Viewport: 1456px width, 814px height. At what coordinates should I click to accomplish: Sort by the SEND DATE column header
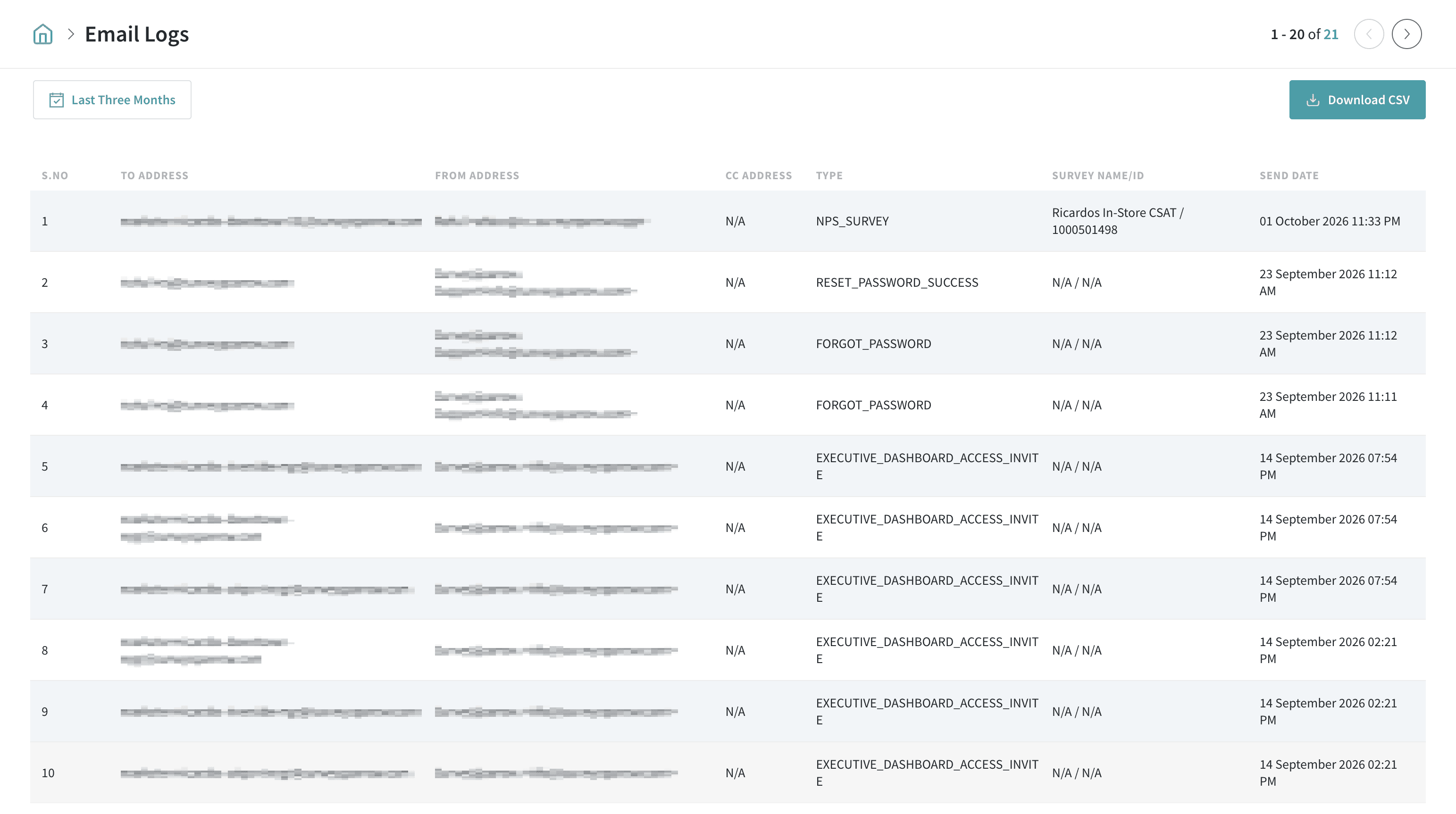[x=1289, y=176]
